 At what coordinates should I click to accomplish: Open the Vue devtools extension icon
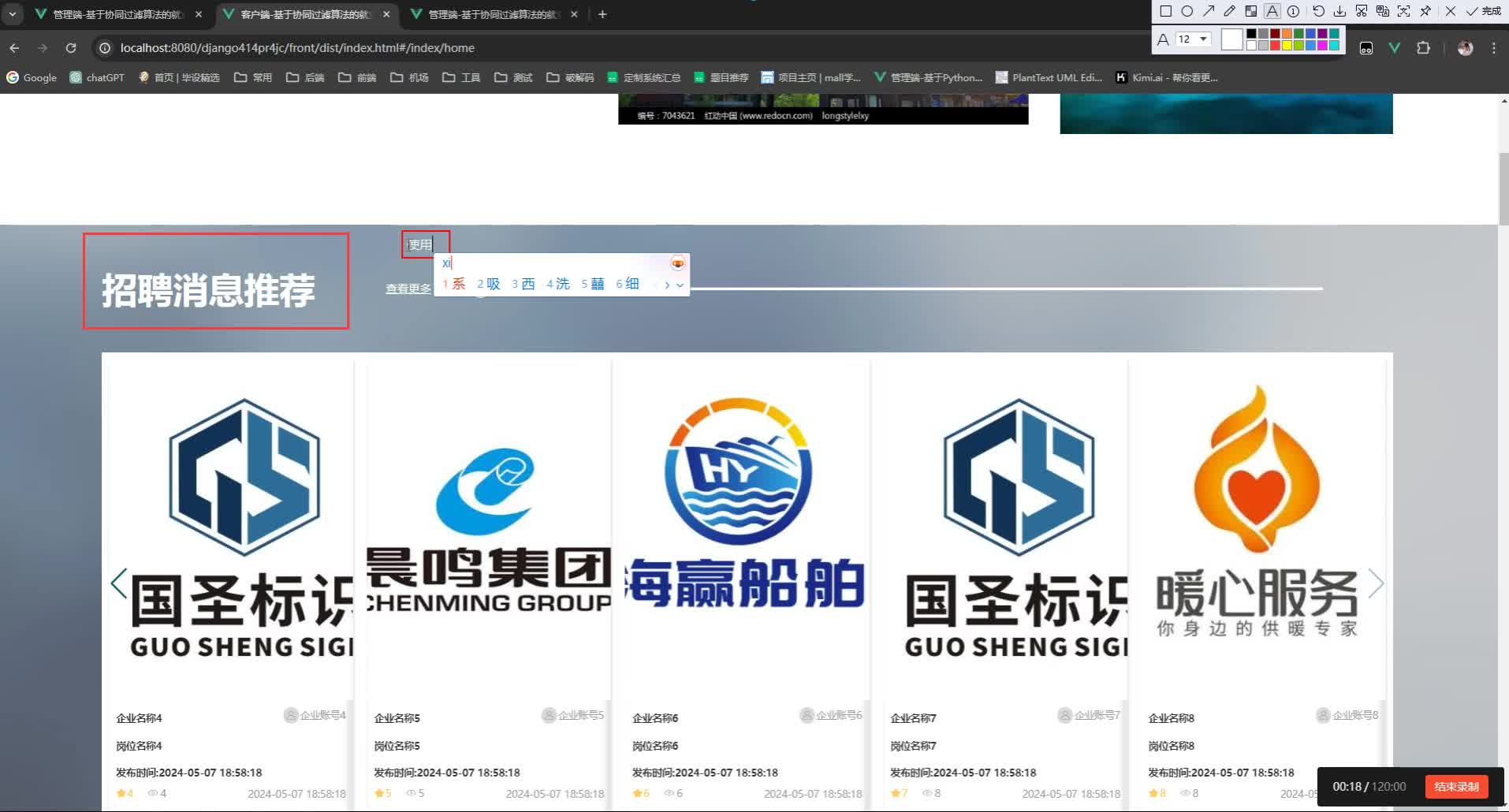1394,48
